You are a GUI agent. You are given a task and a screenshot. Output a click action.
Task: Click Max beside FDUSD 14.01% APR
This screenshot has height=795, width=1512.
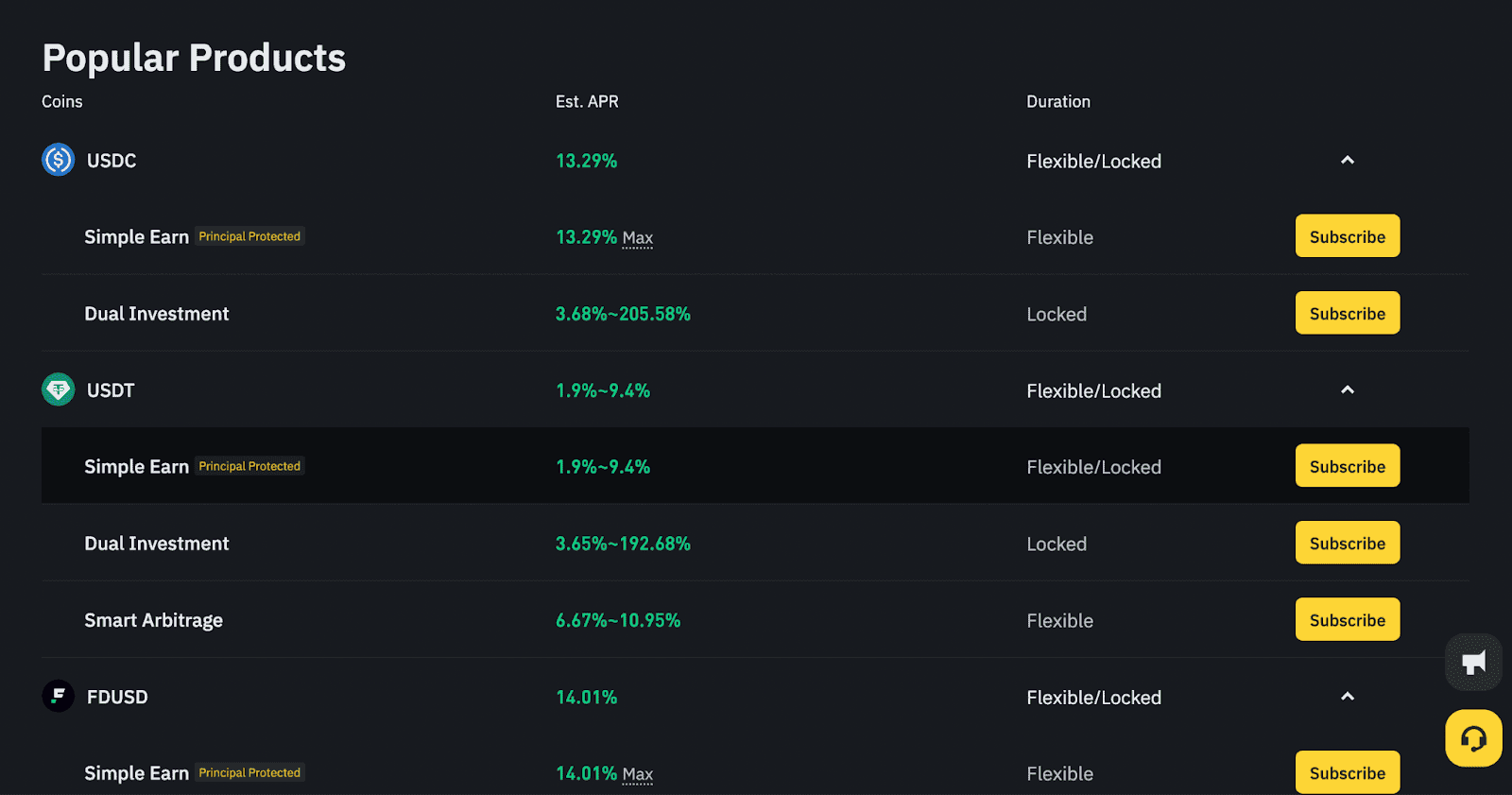(638, 773)
